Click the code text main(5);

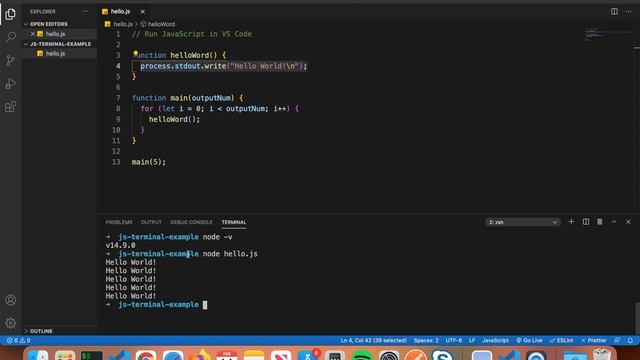click(149, 162)
